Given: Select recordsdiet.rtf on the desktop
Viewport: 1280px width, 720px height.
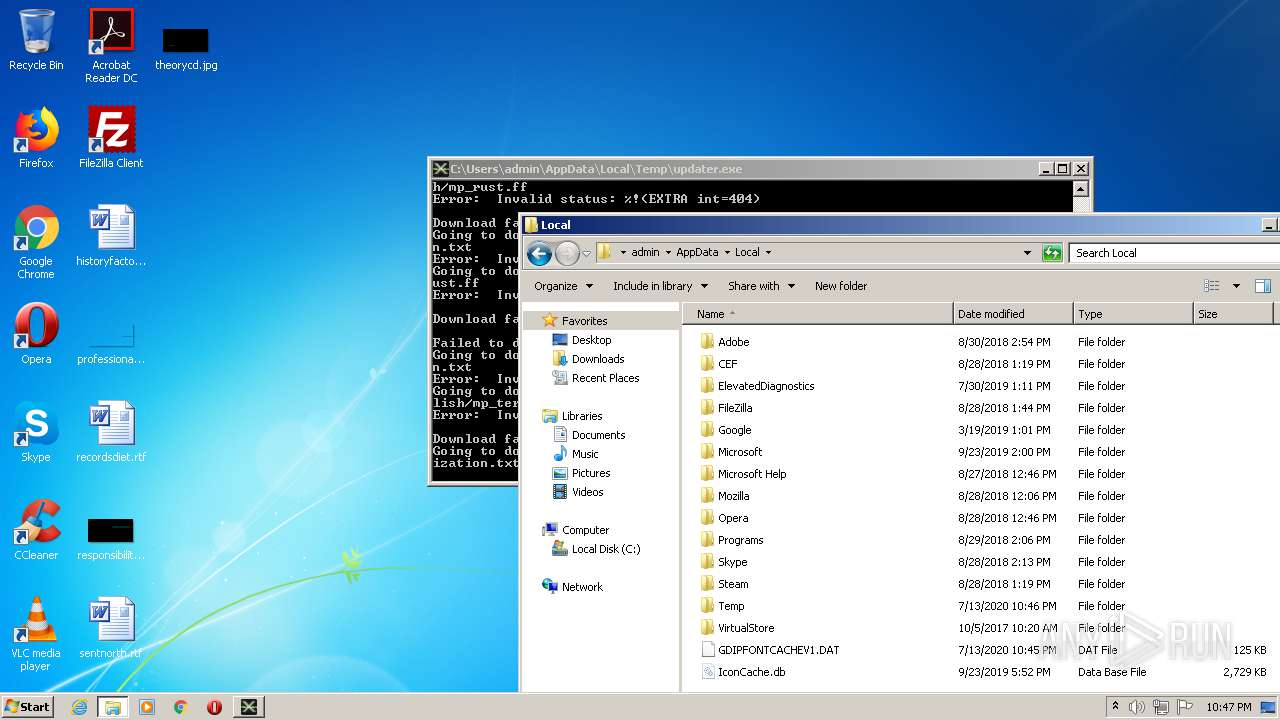Looking at the screenshot, I should (111, 432).
